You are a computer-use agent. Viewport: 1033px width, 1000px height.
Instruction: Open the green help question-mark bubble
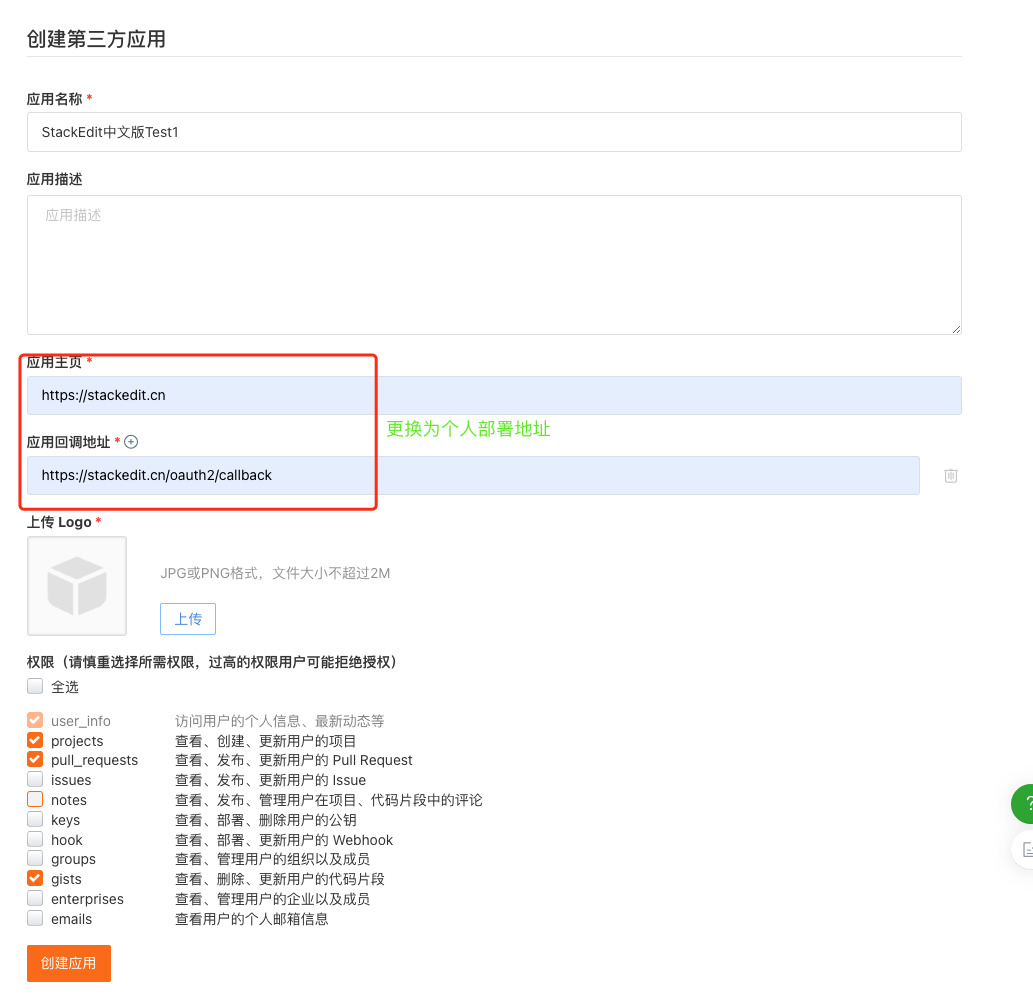[1023, 804]
